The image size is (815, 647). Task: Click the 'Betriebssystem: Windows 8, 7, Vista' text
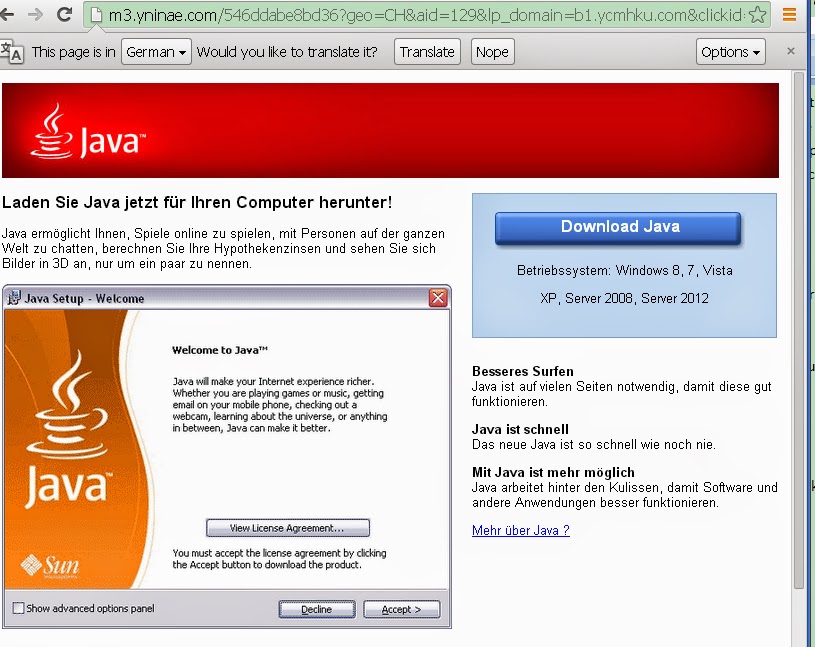[x=625, y=271]
